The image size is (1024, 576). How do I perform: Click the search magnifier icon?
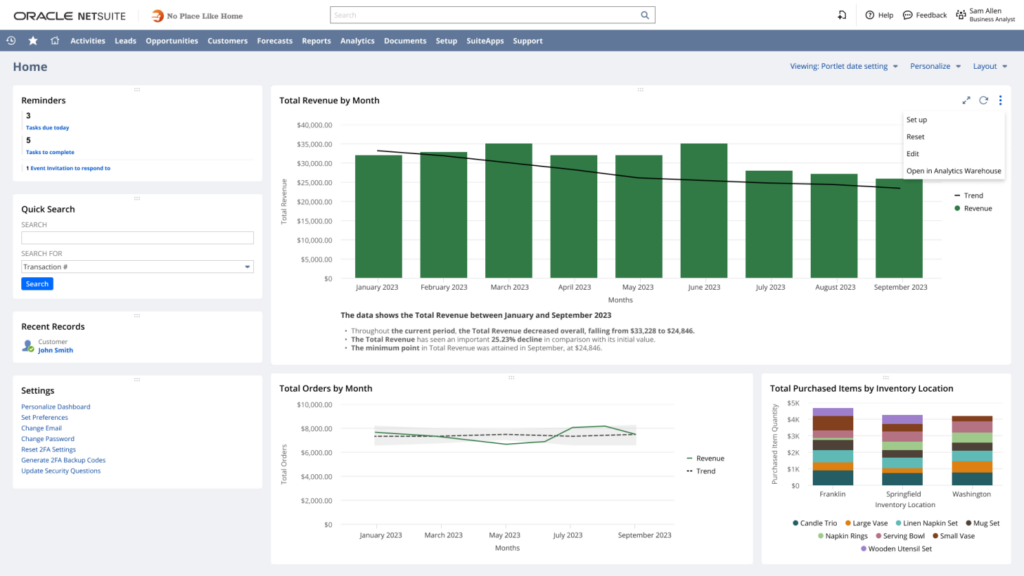[x=645, y=16]
